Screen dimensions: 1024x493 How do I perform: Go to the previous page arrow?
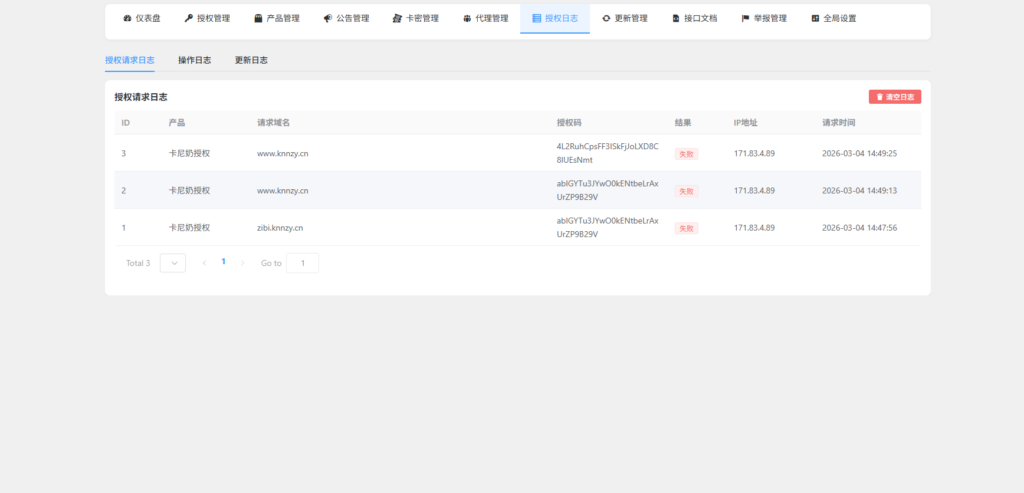pyautogui.click(x=204, y=263)
